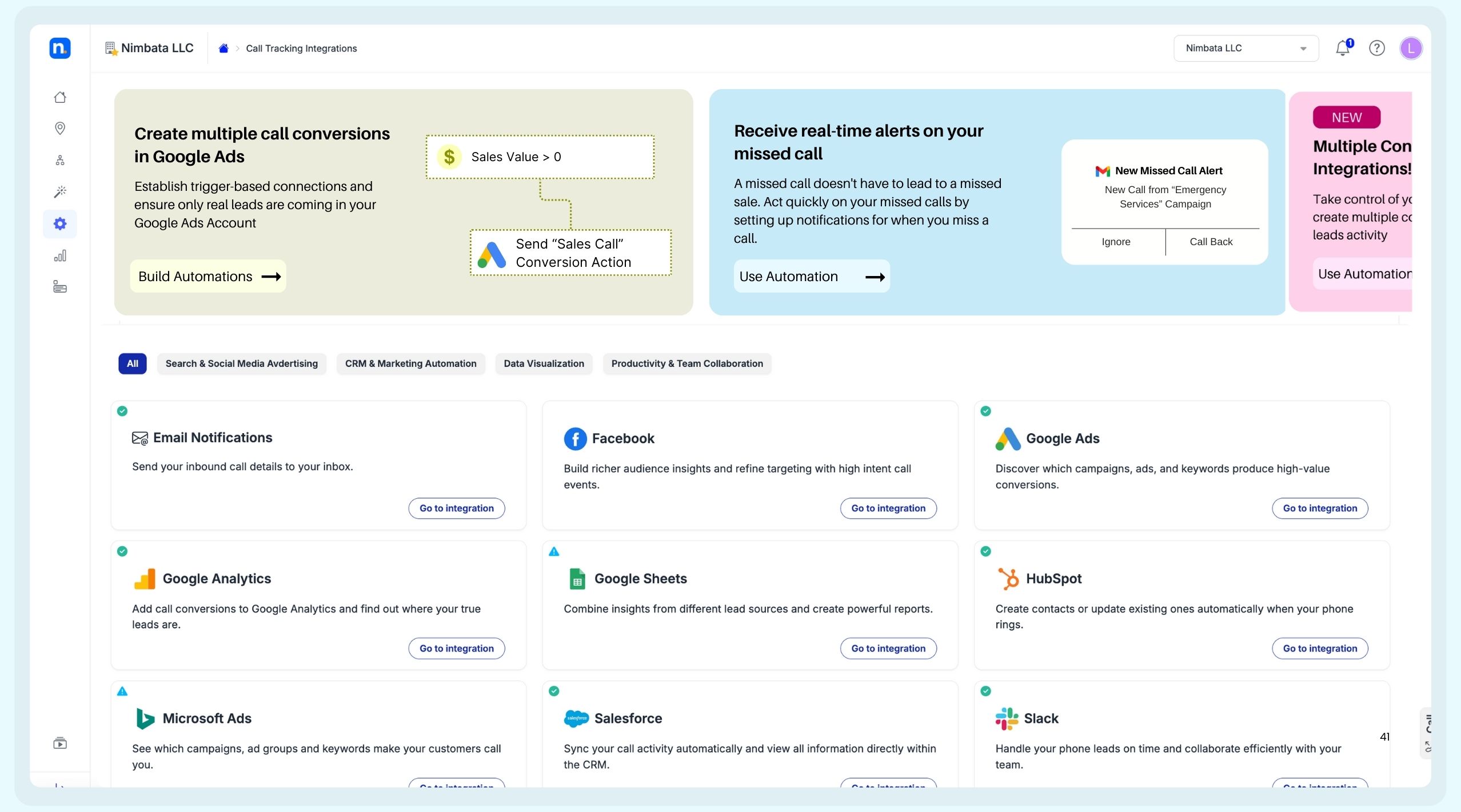Click the breadcrumb home icon
Image resolution: width=1461 pixels, height=812 pixels.
[223, 49]
